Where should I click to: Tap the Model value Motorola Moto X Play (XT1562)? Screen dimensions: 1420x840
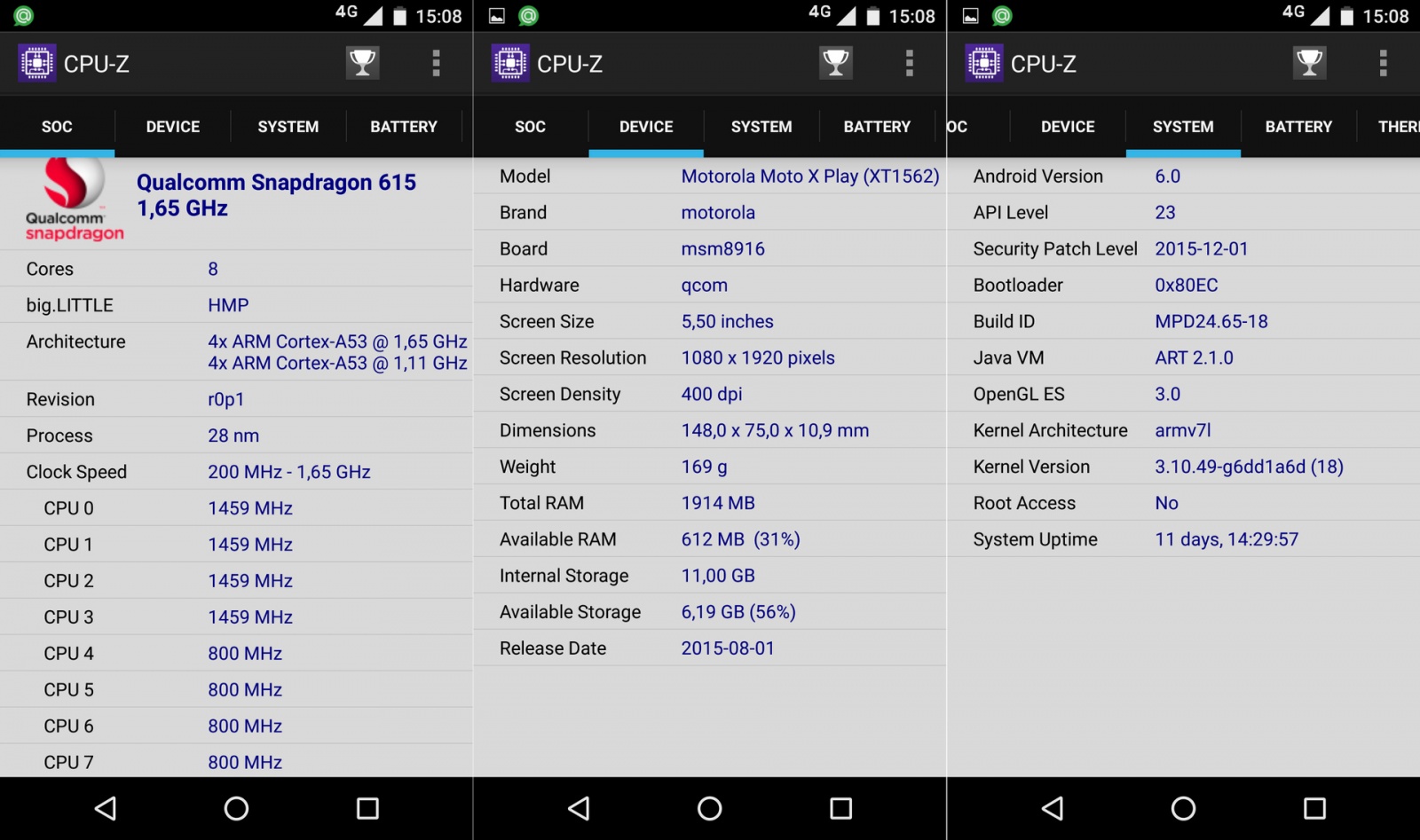810,177
